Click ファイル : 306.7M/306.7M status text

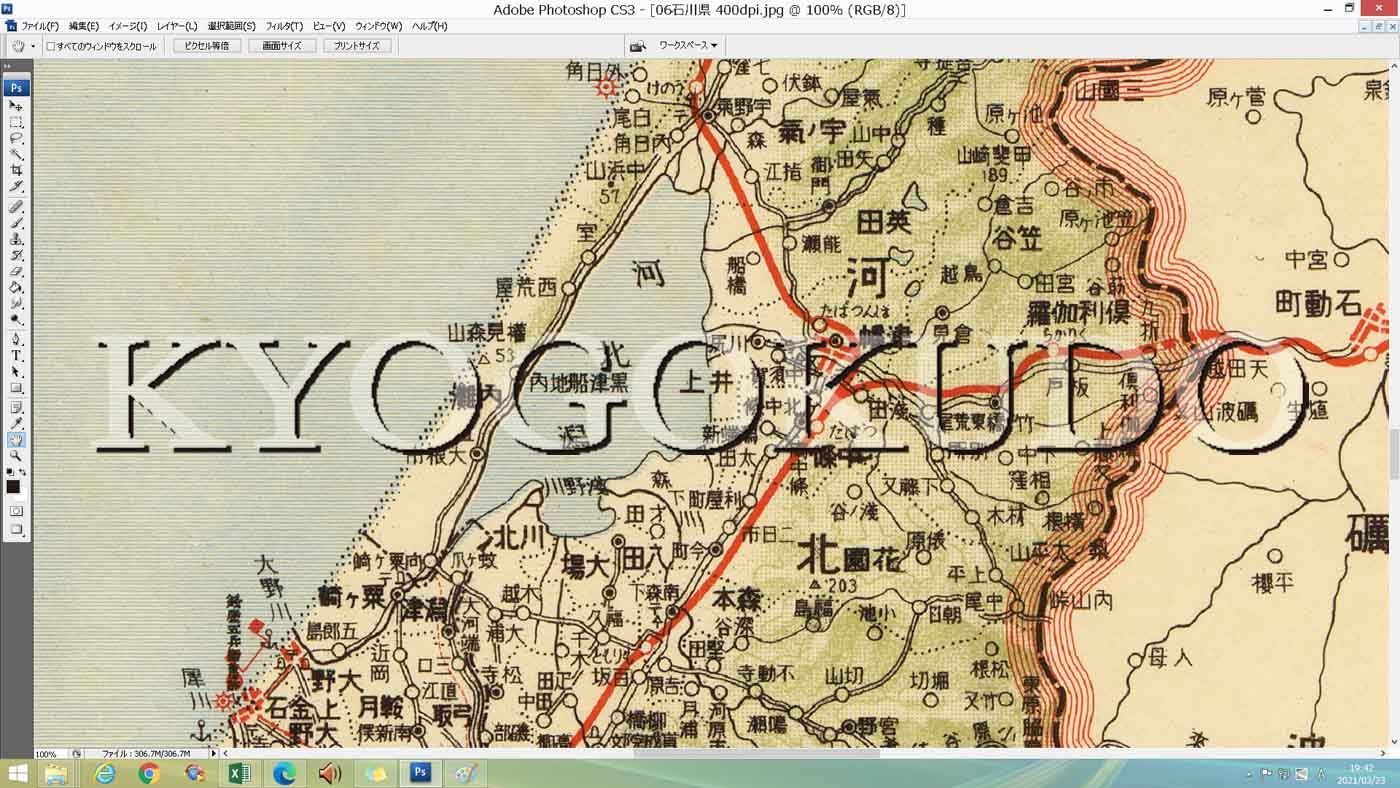tap(146, 754)
